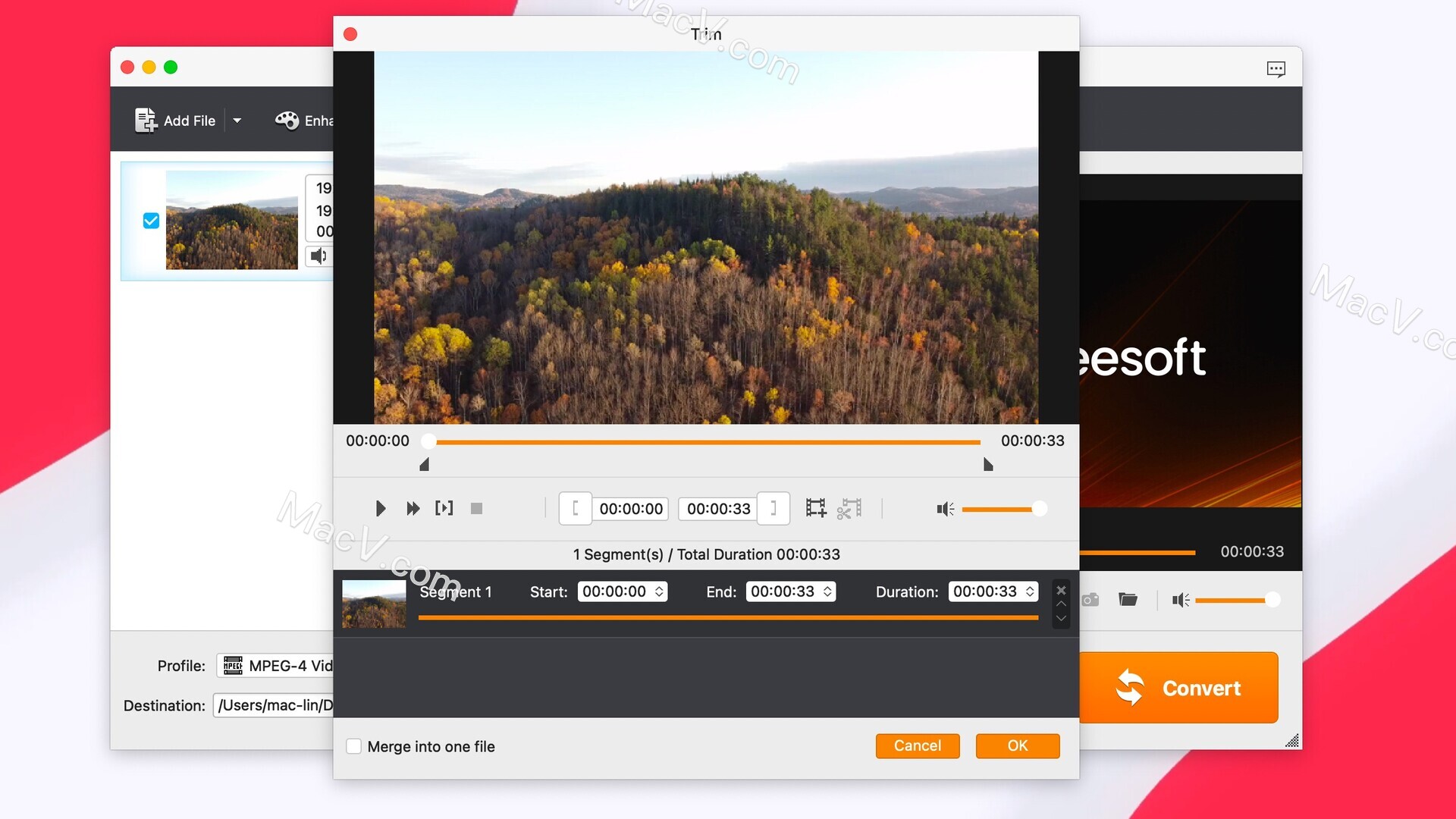
Task: Open the snapshot folder icon
Action: click(1128, 600)
